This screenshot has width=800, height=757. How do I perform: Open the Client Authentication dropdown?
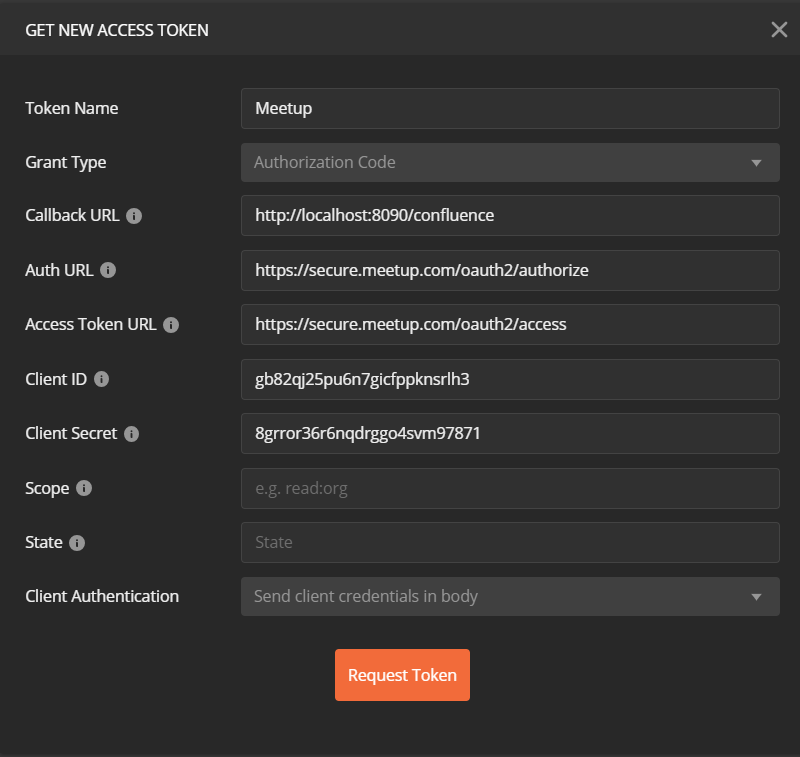(x=510, y=596)
